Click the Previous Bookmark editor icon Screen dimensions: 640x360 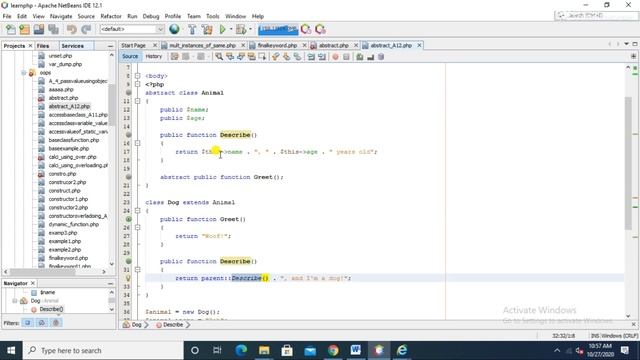tap(276, 57)
